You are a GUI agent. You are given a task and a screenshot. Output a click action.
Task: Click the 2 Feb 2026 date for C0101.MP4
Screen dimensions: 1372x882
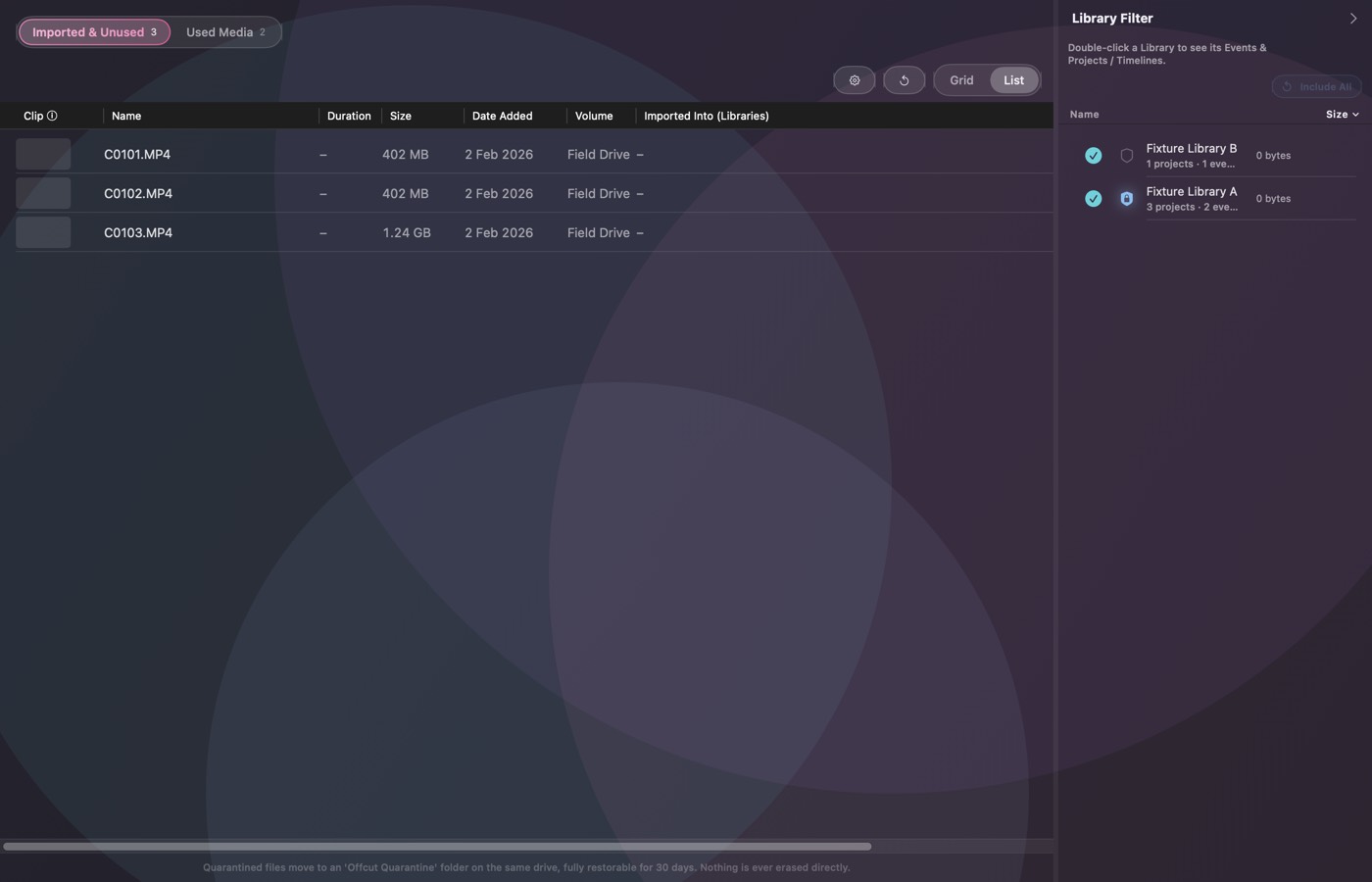click(x=499, y=155)
